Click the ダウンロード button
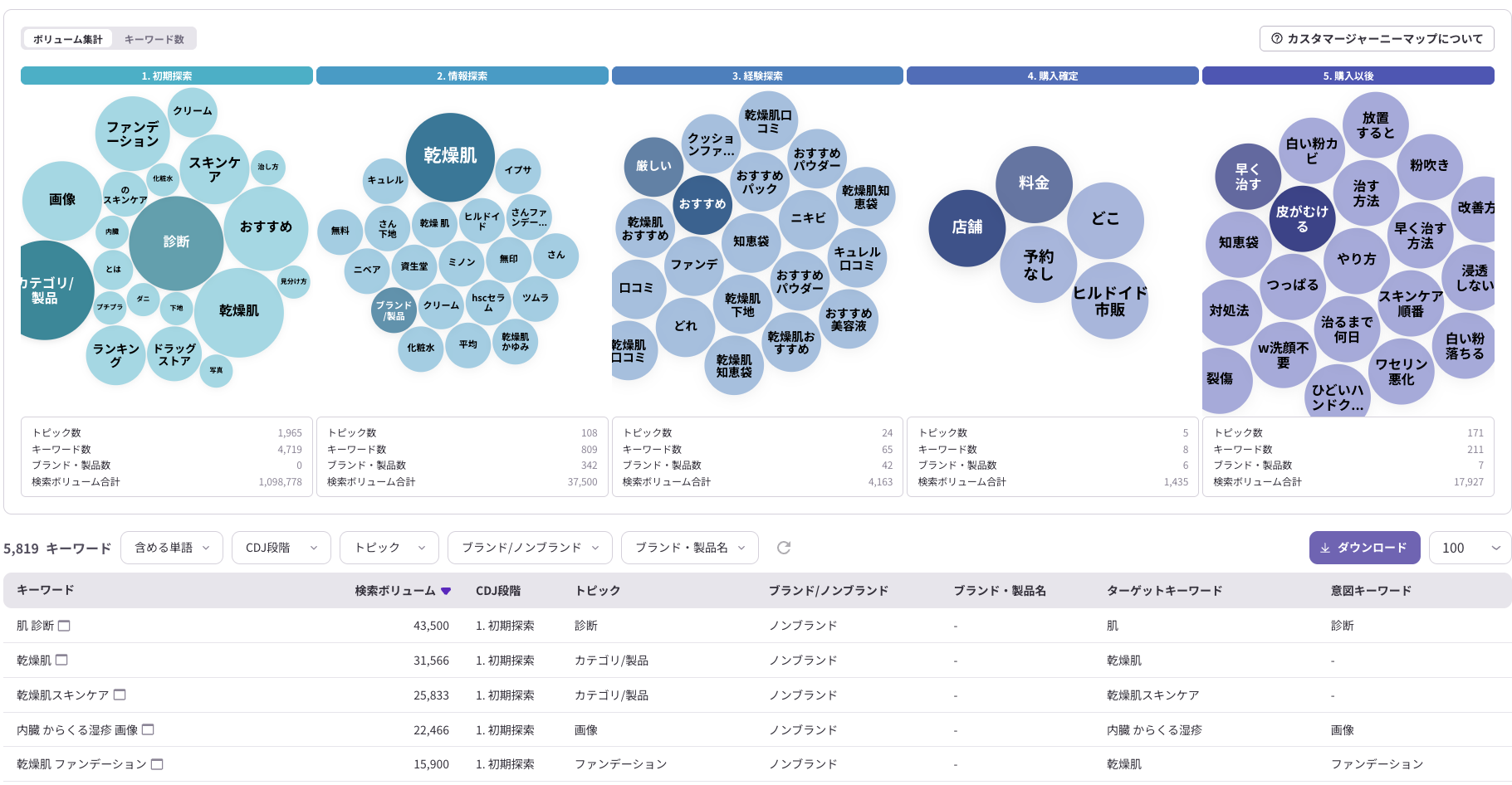 (1364, 547)
